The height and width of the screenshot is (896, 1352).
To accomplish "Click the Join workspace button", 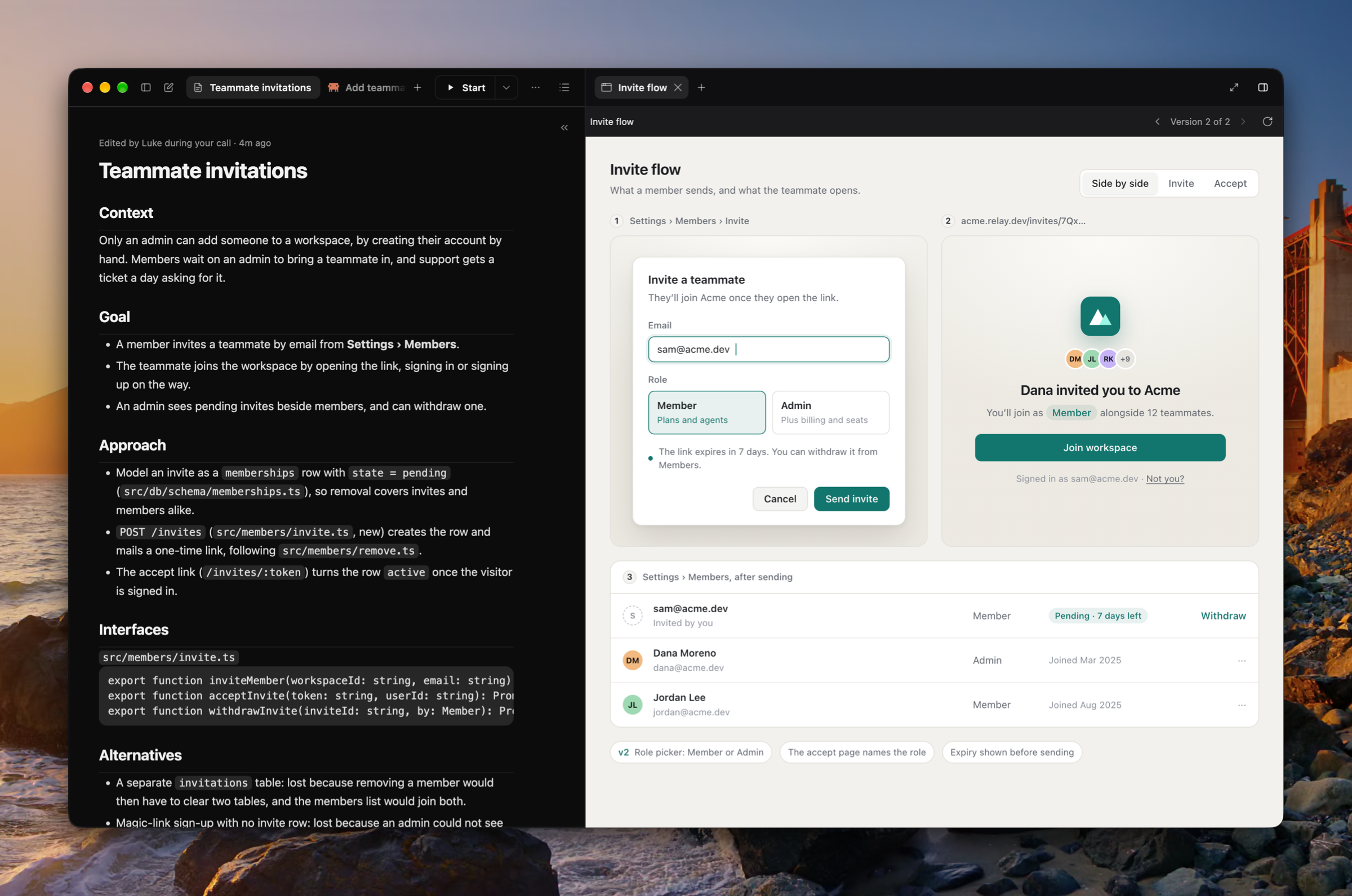I will coord(1100,447).
